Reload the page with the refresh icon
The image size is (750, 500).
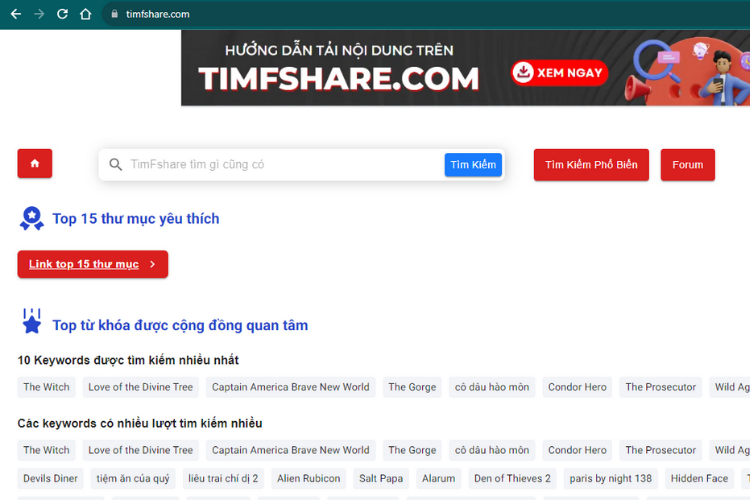(62, 14)
